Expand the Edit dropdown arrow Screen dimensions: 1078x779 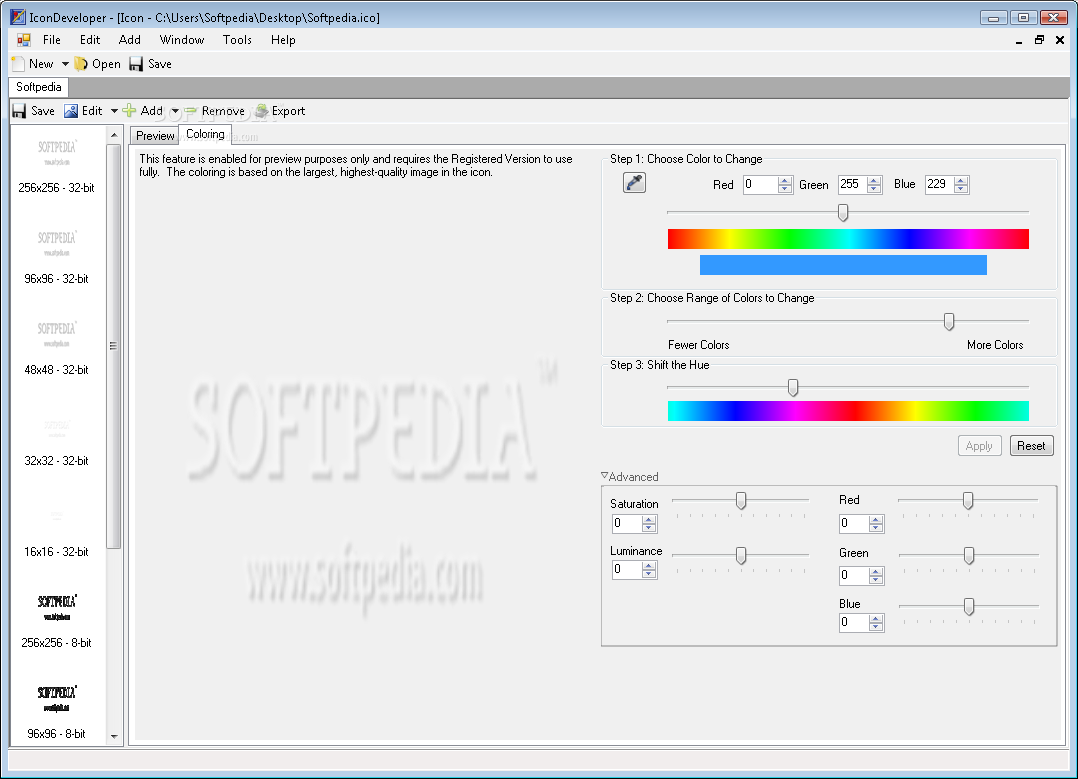(x=114, y=111)
